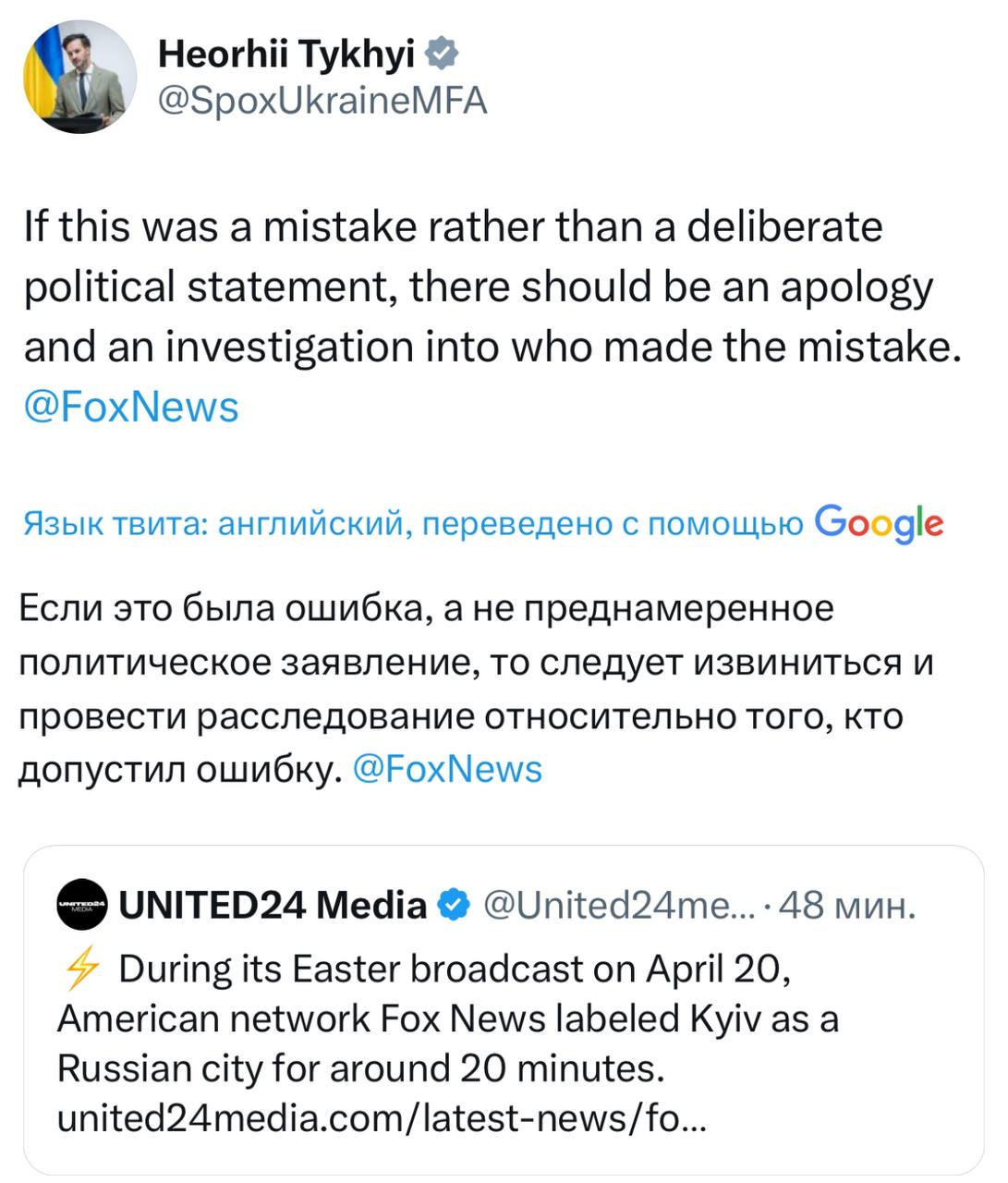The height and width of the screenshot is (1183, 1008).
Task: Click the Google logo in translation note
Action: click(879, 524)
